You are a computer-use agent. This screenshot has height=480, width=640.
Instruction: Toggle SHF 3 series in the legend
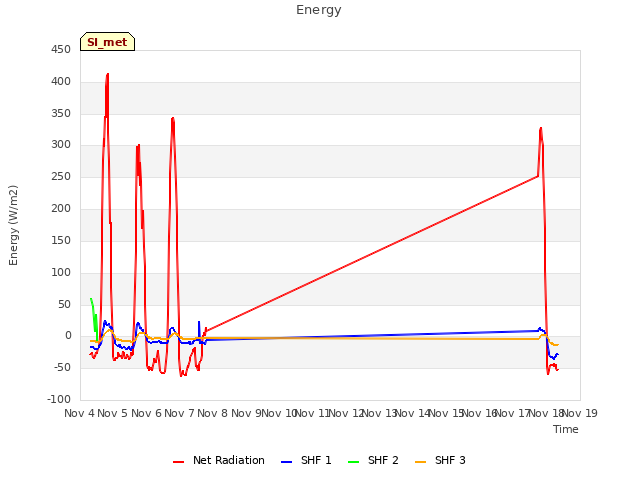pos(440,460)
